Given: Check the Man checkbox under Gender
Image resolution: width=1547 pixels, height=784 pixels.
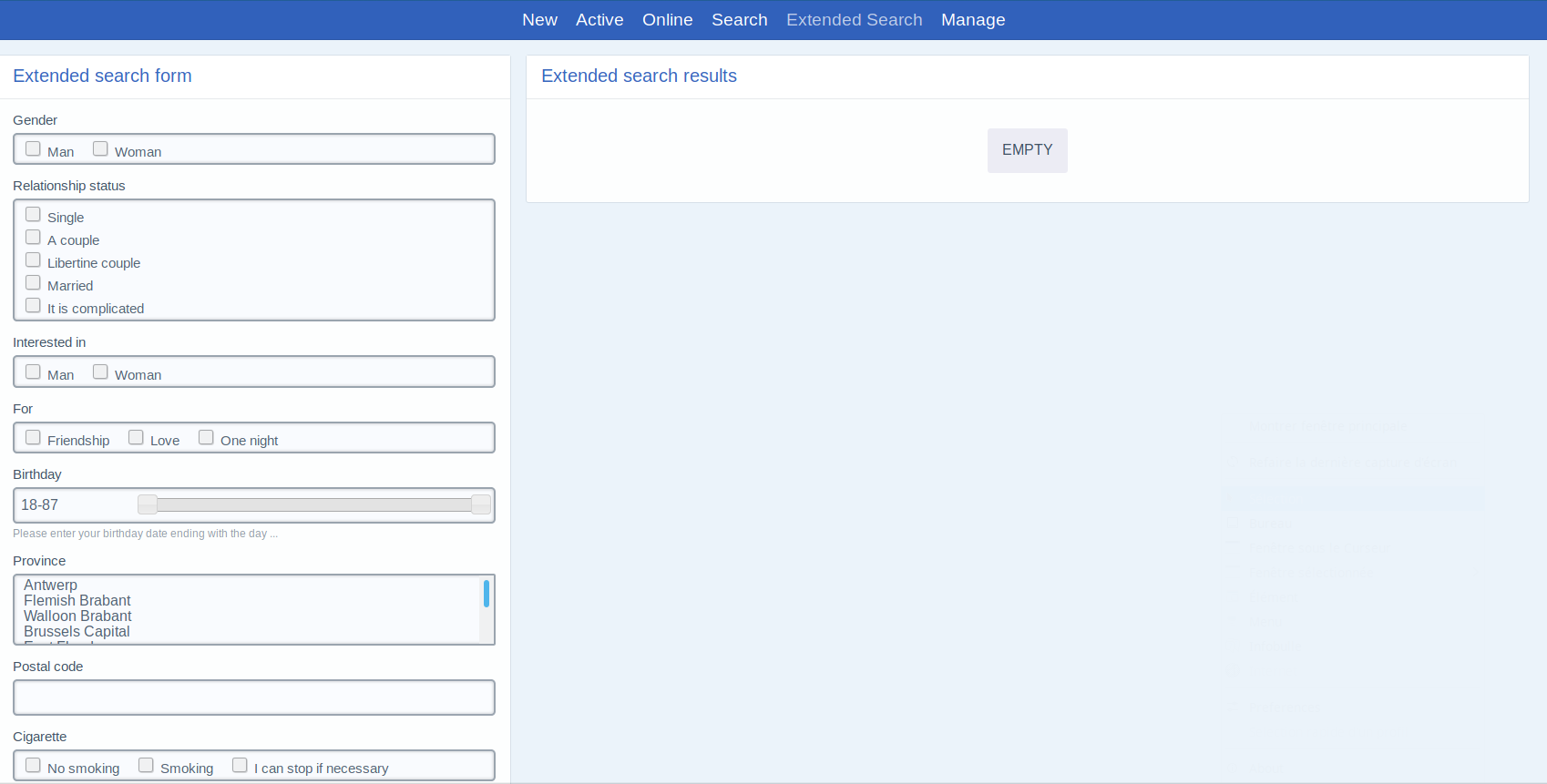Looking at the screenshot, I should 34,149.
